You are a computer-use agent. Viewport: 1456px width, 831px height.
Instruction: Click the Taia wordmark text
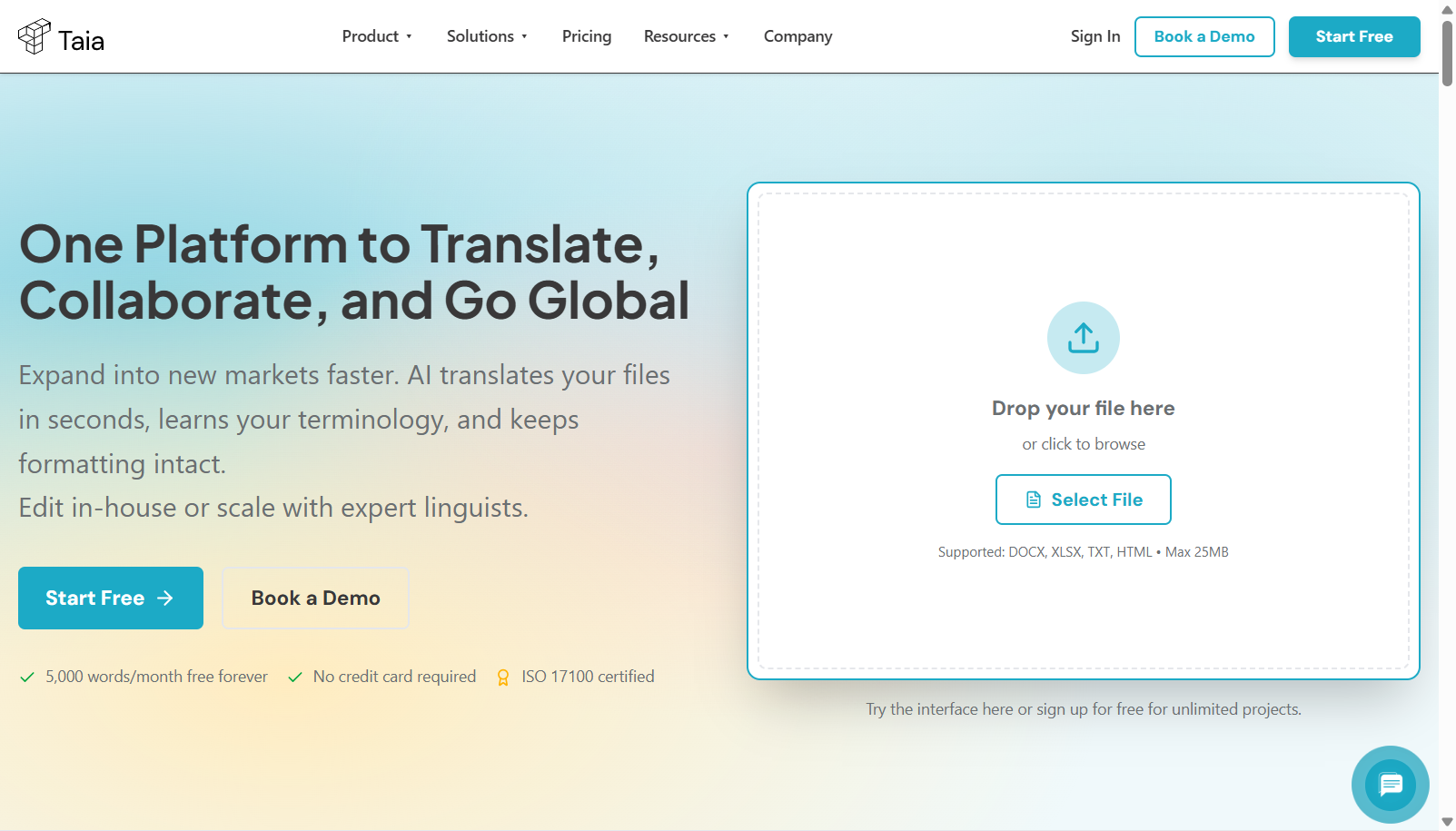pyautogui.click(x=81, y=41)
